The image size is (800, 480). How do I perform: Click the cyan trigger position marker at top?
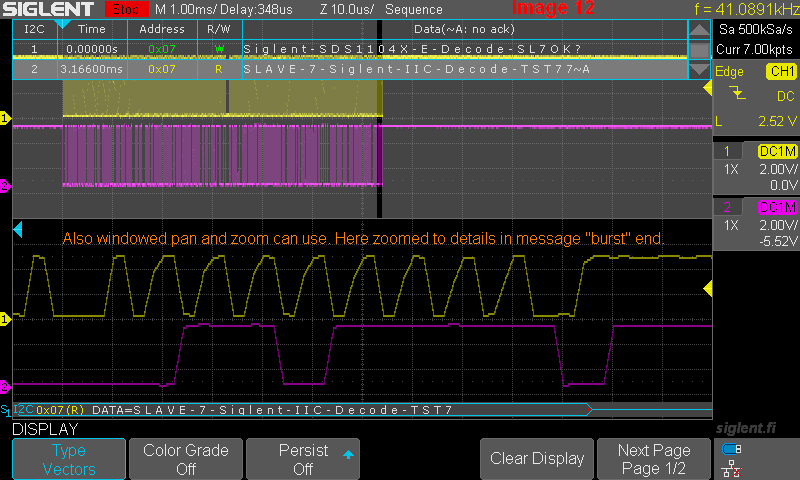pos(62,24)
